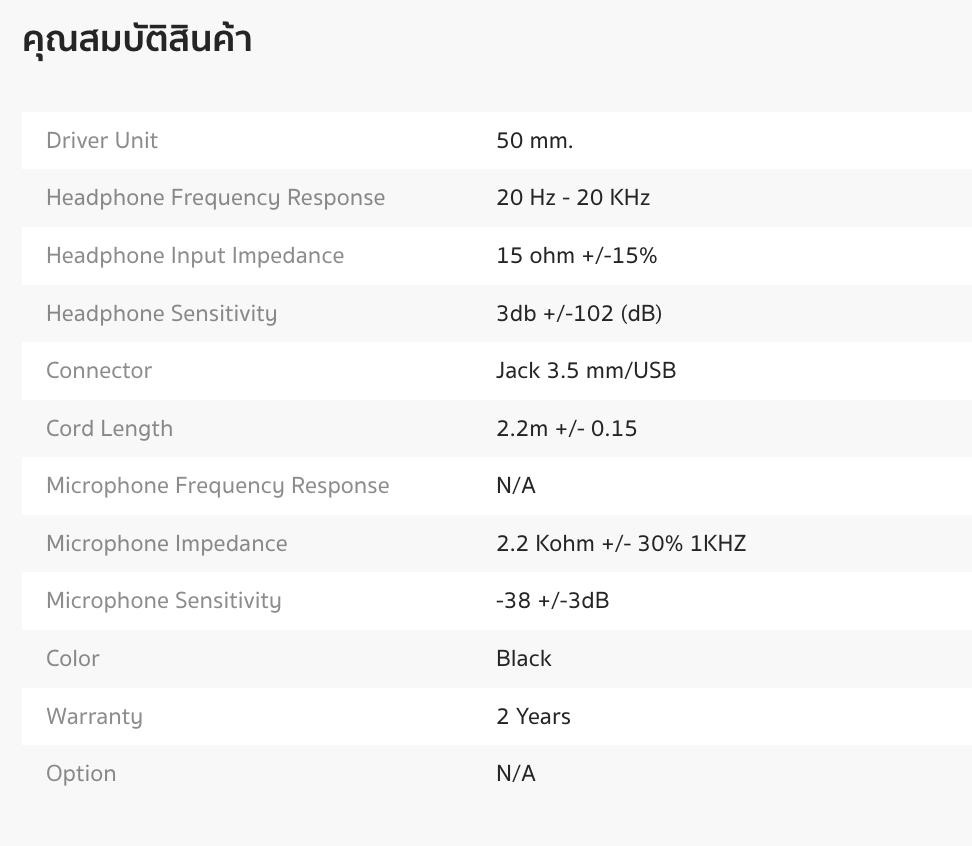972x846 pixels.
Task: Select the Microphone Sensitivity label
Action: [164, 601]
